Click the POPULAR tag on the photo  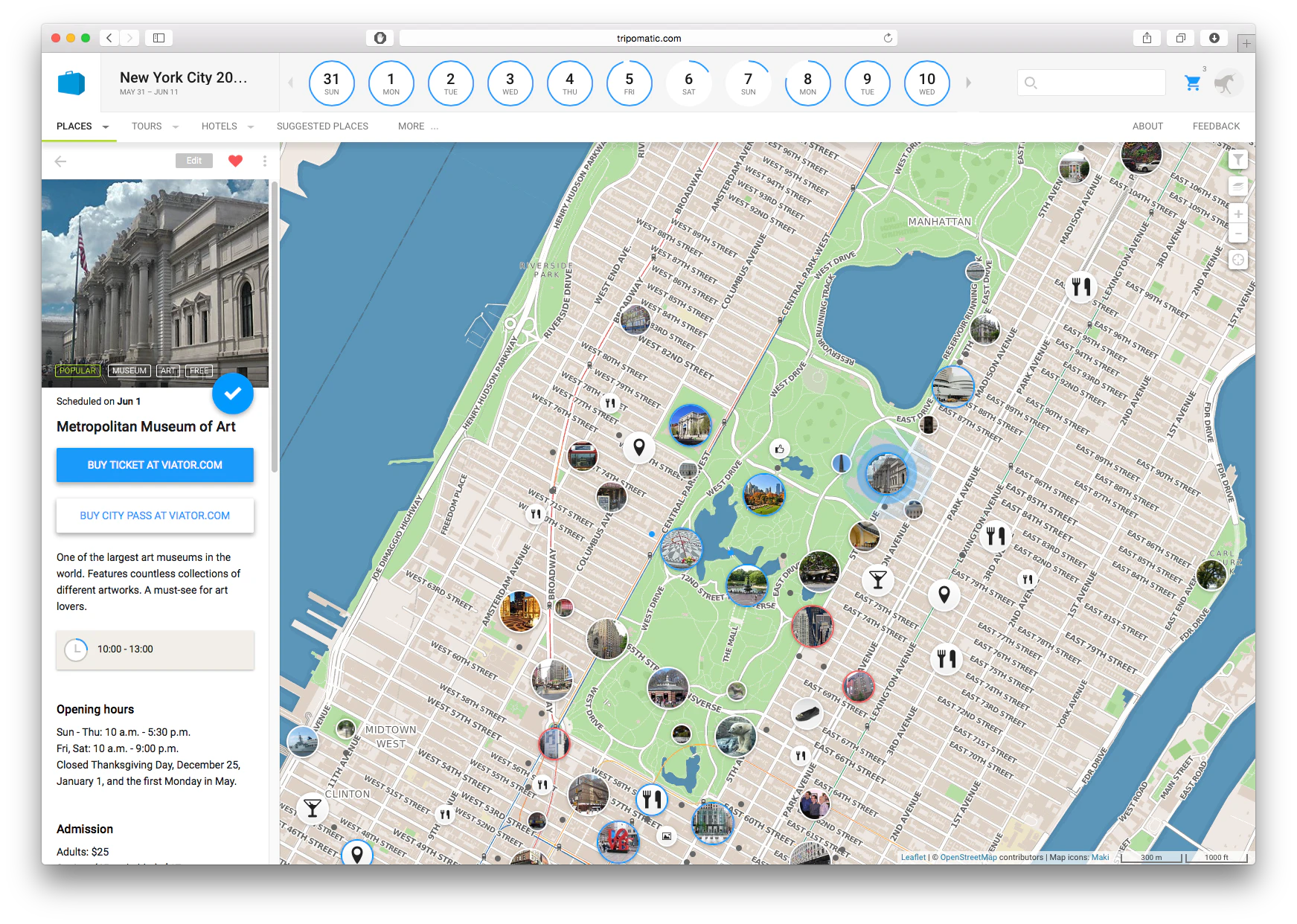coord(77,370)
